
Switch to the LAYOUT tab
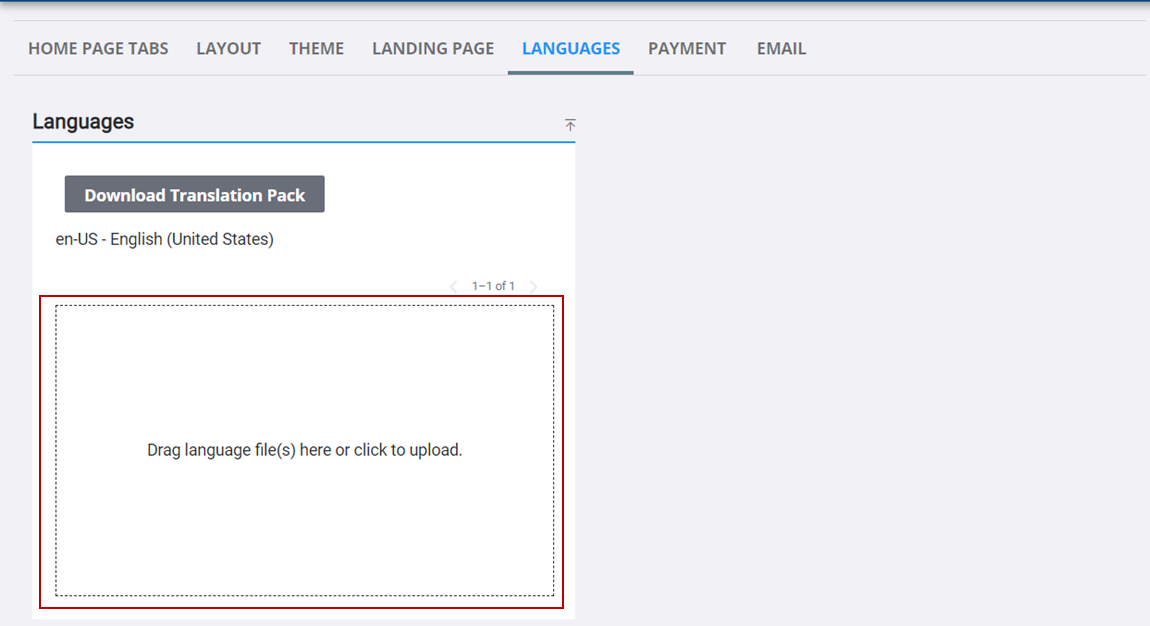(x=228, y=48)
